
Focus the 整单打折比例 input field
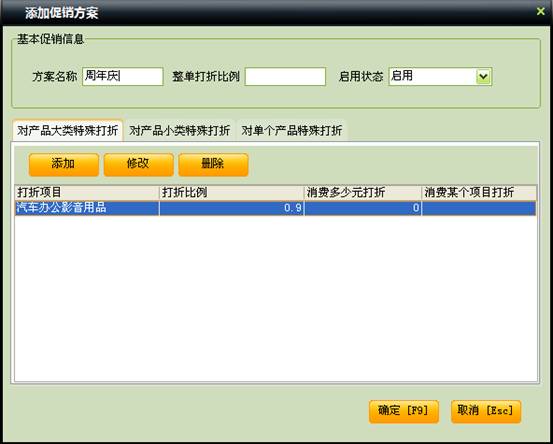pyautogui.click(x=285, y=77)
